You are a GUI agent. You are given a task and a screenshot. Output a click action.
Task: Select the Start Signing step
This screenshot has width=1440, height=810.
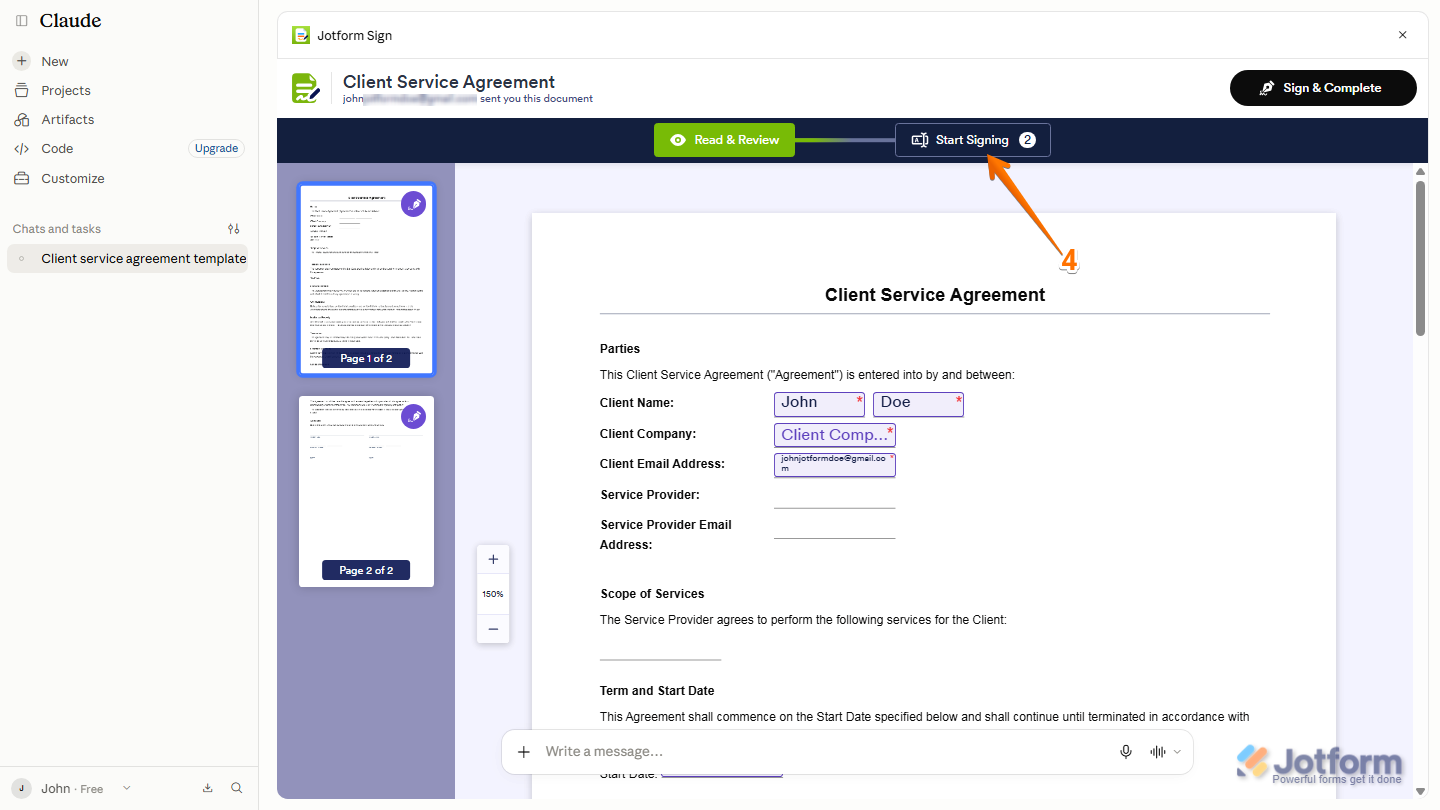tap(972, 140)
